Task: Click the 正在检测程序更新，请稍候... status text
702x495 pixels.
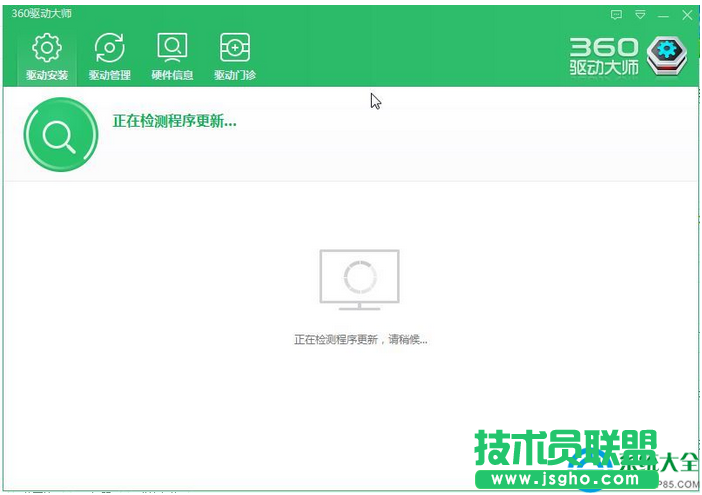Action: click(x=361, y=340)
